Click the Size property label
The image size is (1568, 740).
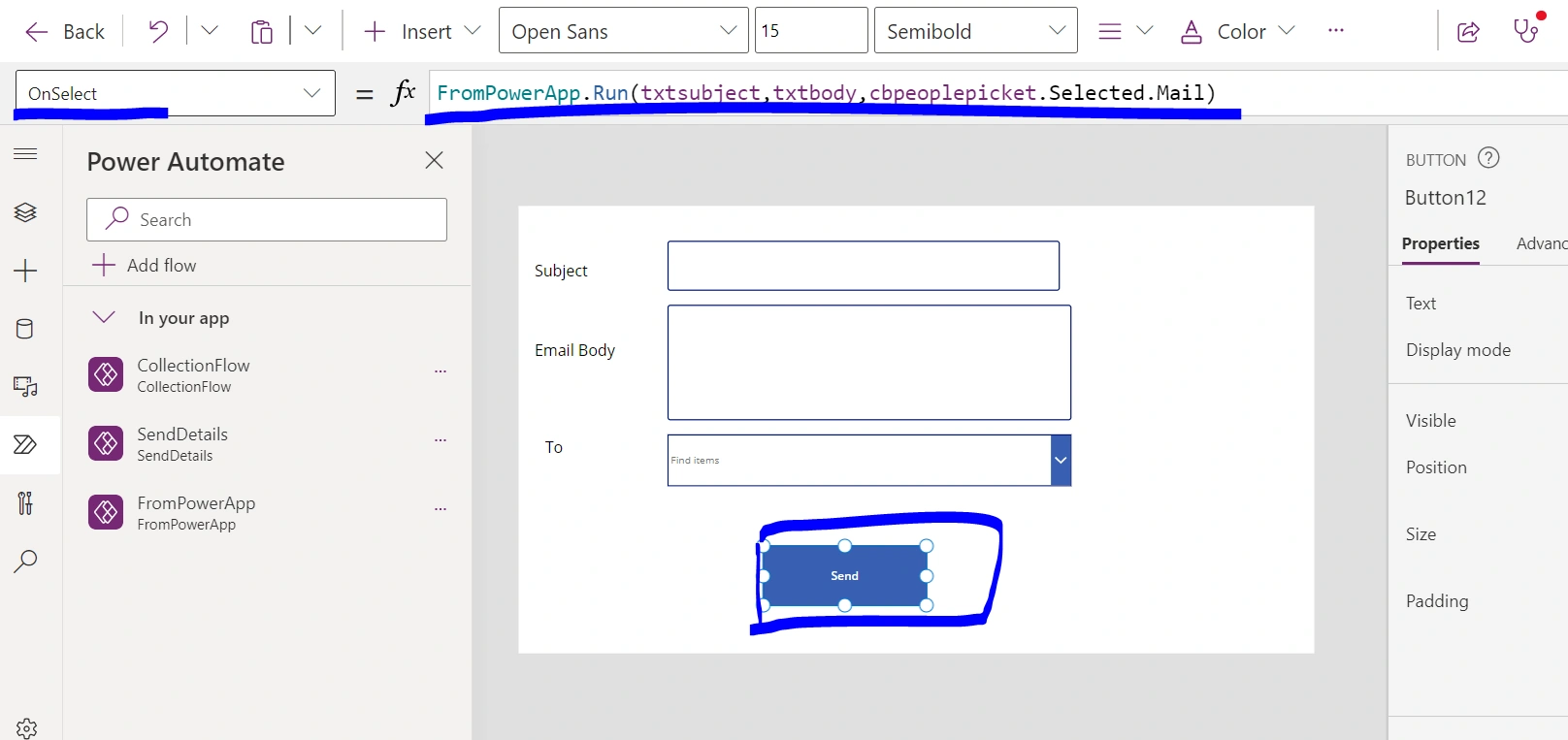1421,534
